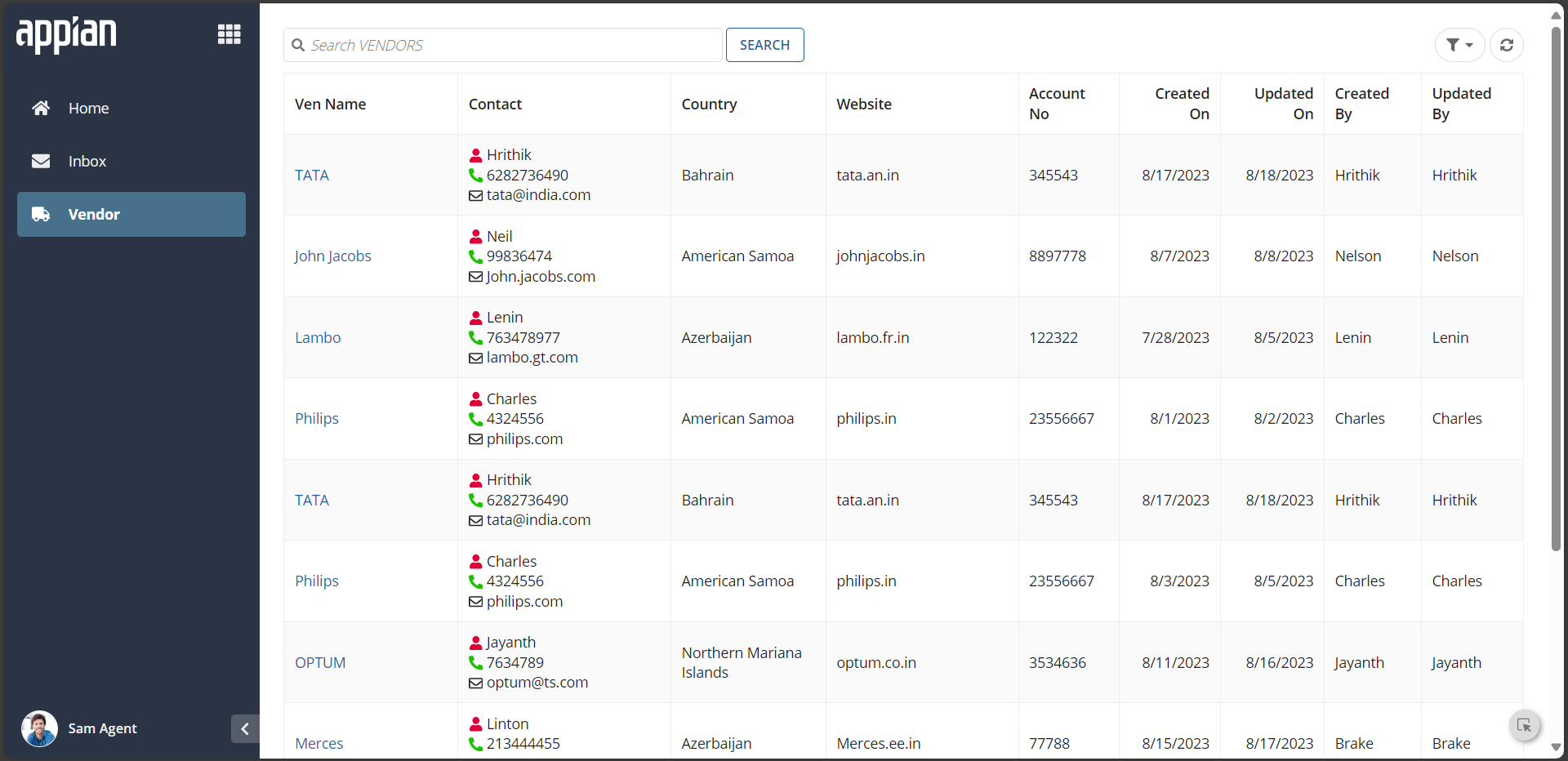Select Nelson in Created By column
Image resolution: width=1568 pixels, height=761 pixels.
click(1358, 256)
